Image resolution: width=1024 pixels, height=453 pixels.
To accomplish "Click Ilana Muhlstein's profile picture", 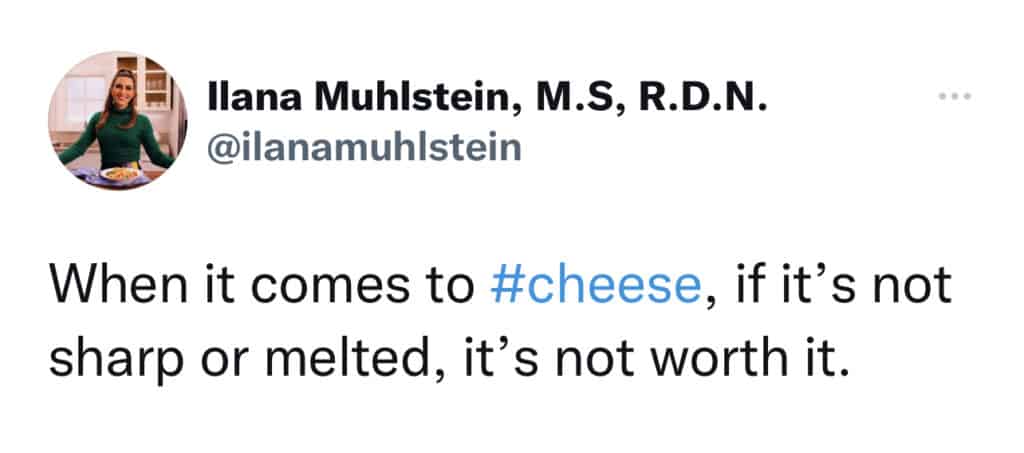I will (x=117, y=121).
